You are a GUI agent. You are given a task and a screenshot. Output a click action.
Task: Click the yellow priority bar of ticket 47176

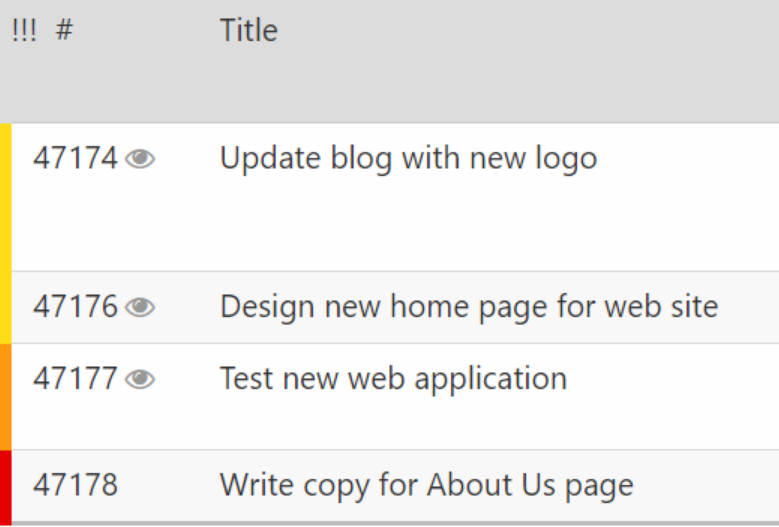pyautogui.click(x=5, y=307)
